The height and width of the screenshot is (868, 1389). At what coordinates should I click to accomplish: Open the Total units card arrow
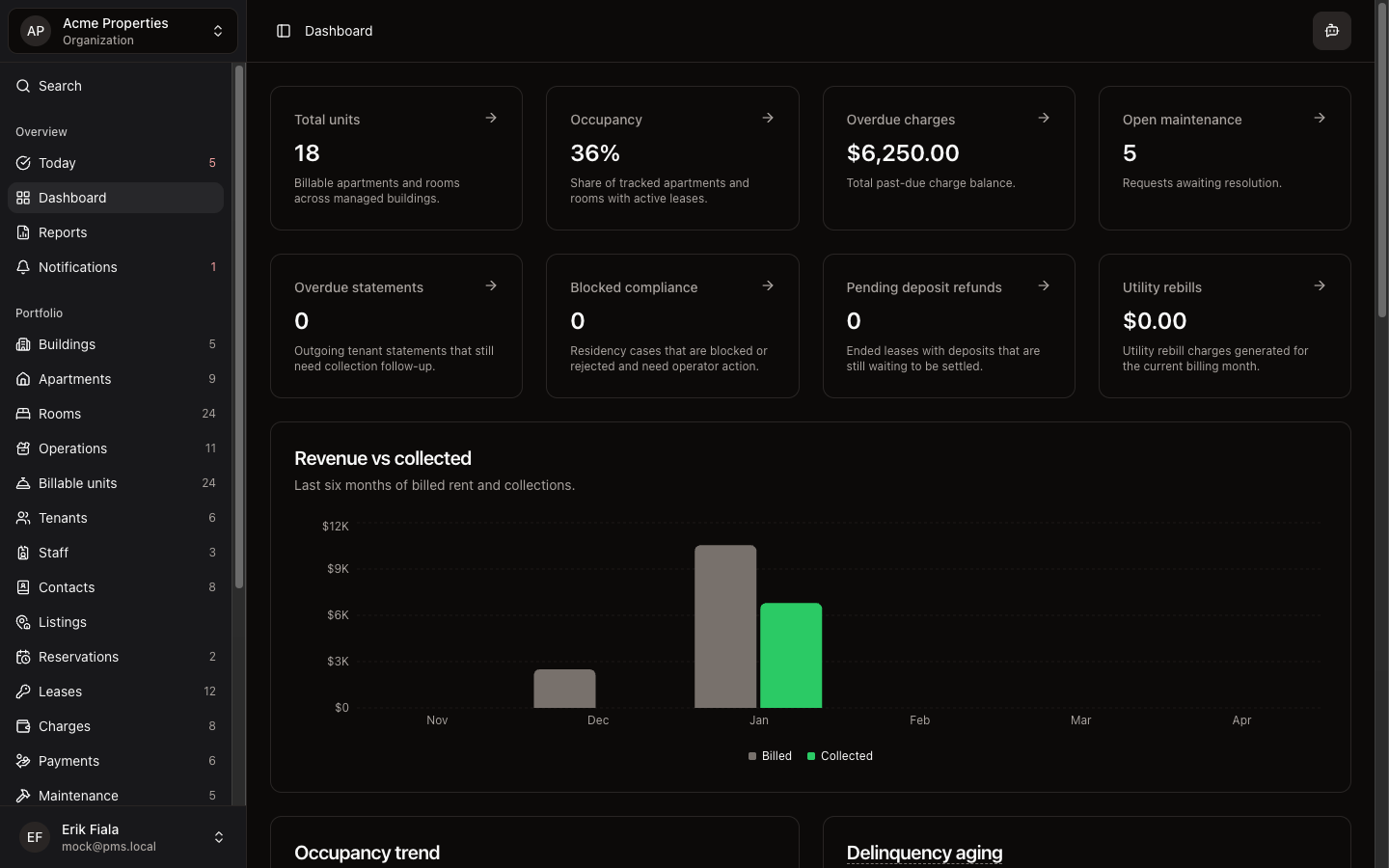[x=491, y=118]
